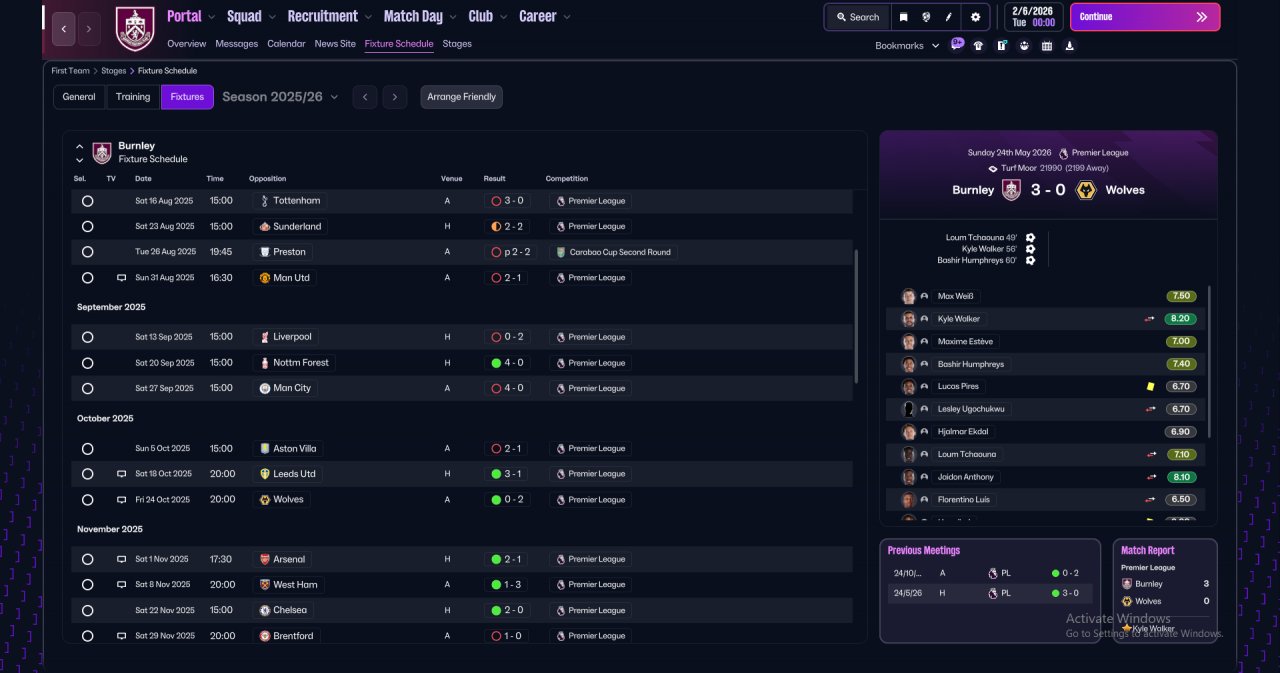Click the Wolves badge in the match result panel

(x=1085, y=190)
